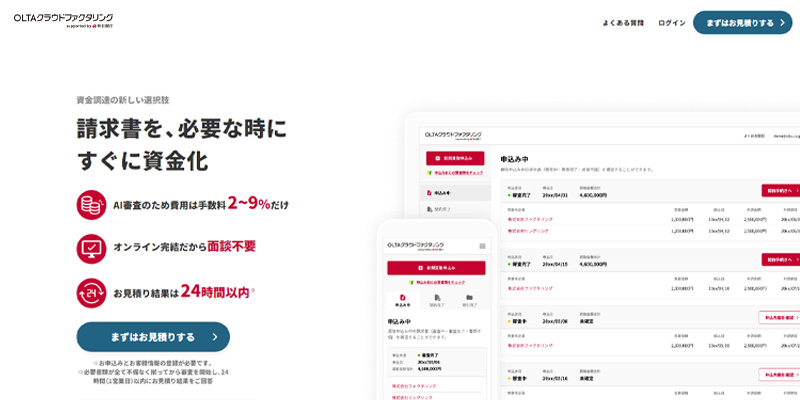Click the large まずはお見積りする button below features

coord(153,337)
